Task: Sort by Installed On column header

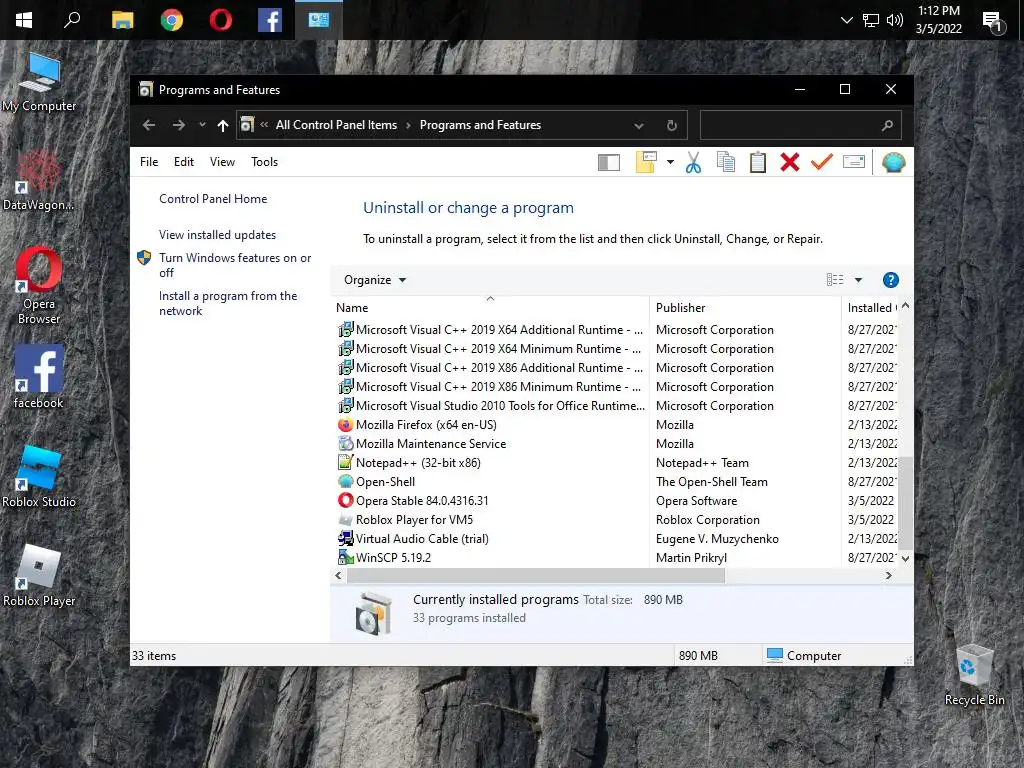Action: pyautogui.click(x=871, y=308)
